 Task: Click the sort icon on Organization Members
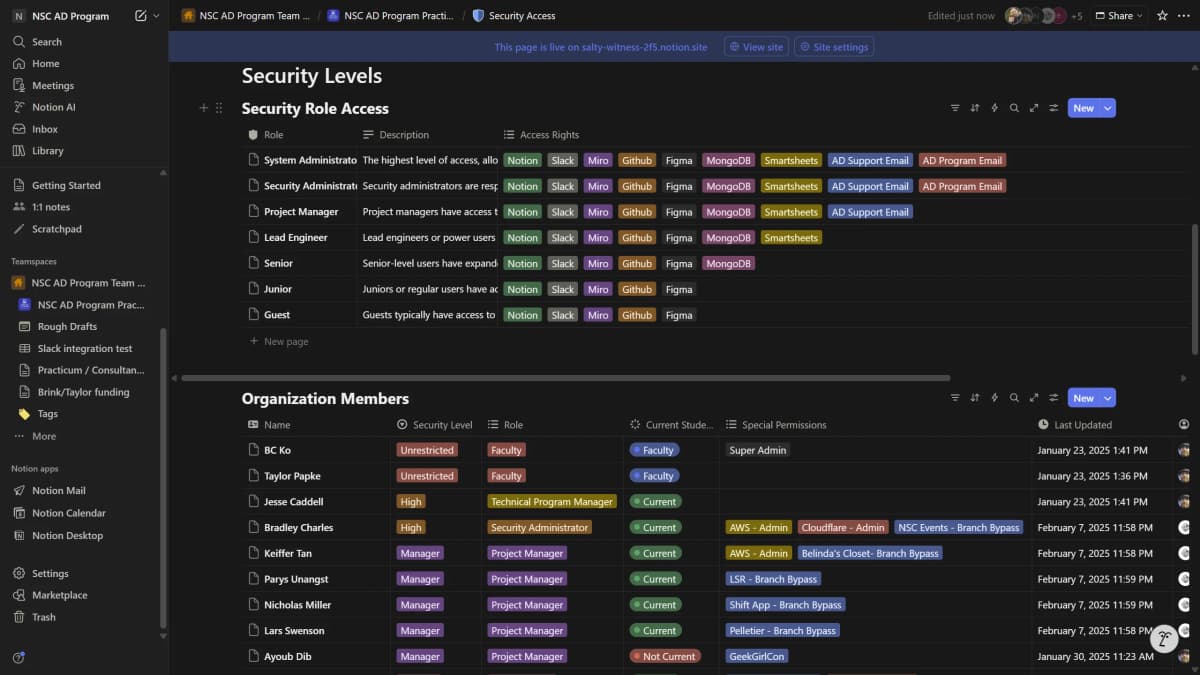pos(975,397)
